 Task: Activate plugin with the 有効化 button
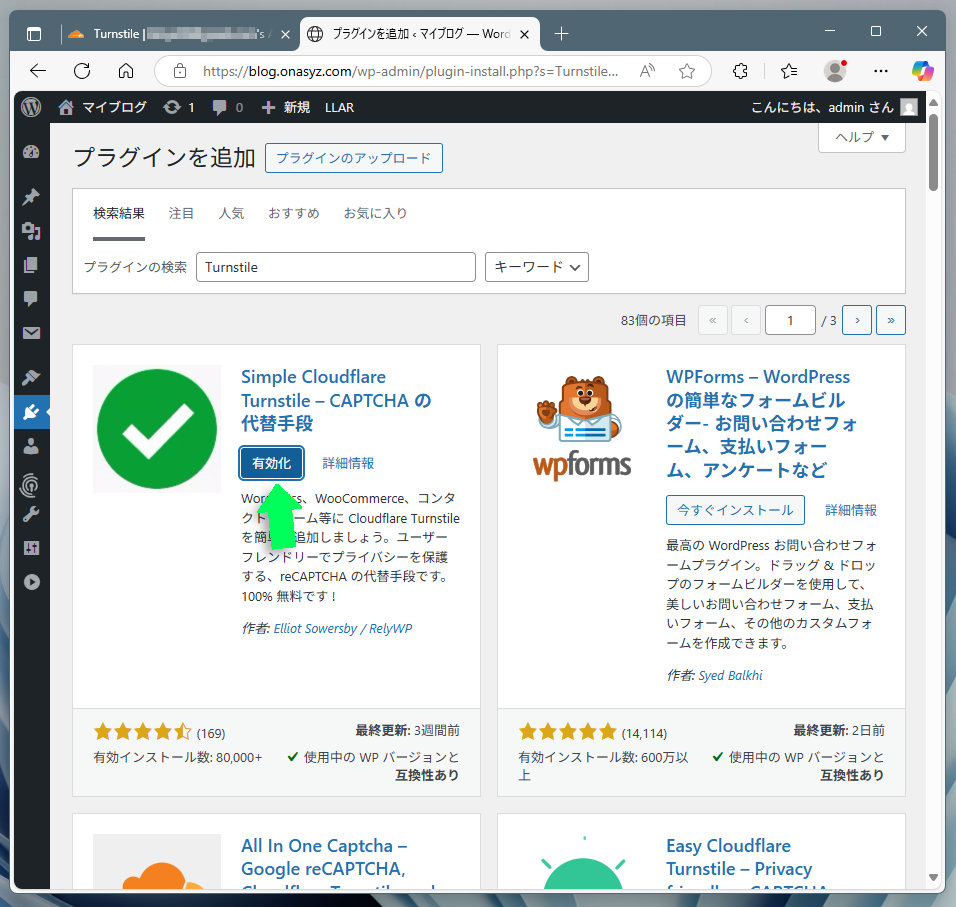coord(271,463)
